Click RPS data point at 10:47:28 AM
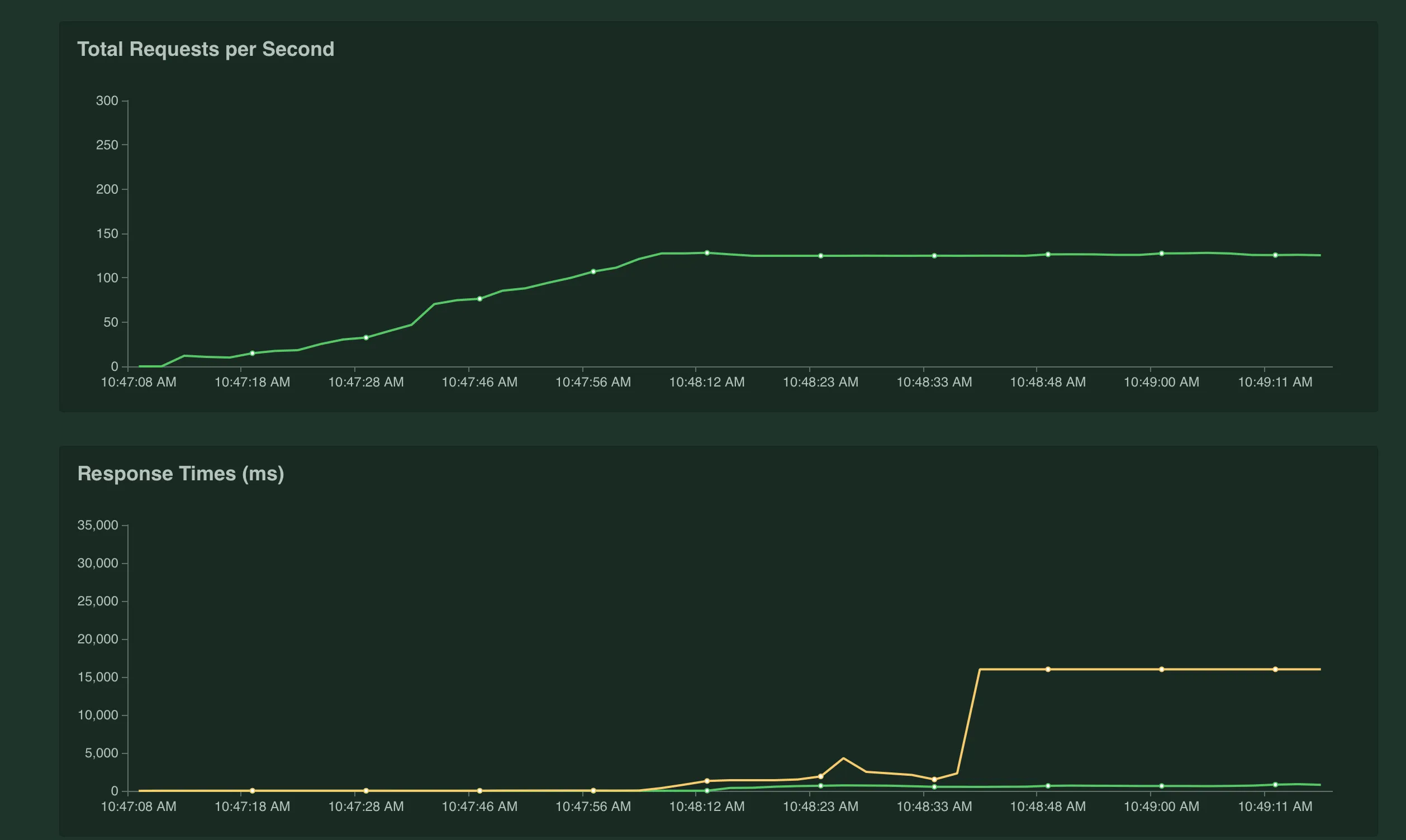Image resolution: width=1406 pixels, height=840 pixels. point(366,338)
